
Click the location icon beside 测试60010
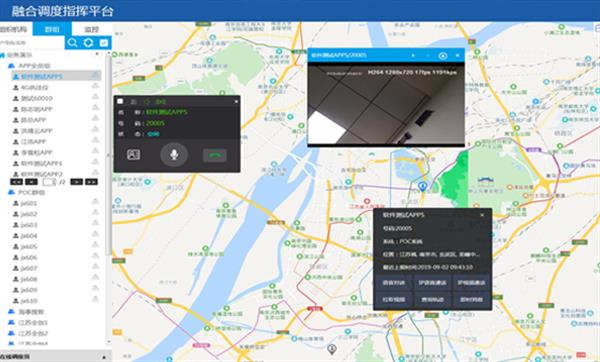(x=95, y=97)
